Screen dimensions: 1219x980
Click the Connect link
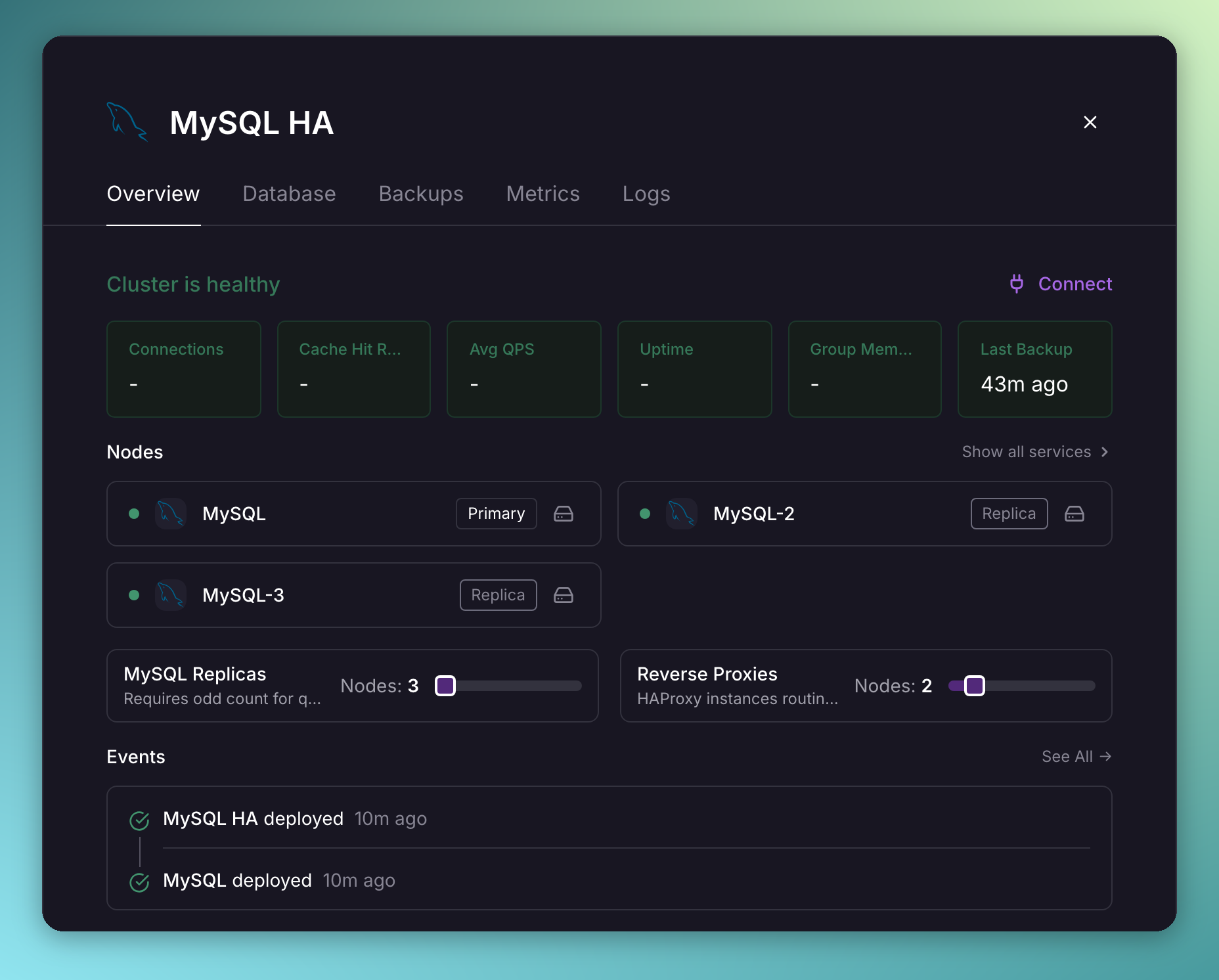(x=1075, y=284)
